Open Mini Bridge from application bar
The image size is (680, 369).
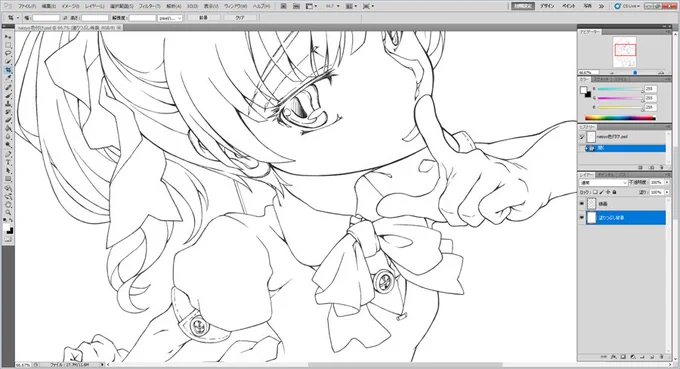point(296,6)
